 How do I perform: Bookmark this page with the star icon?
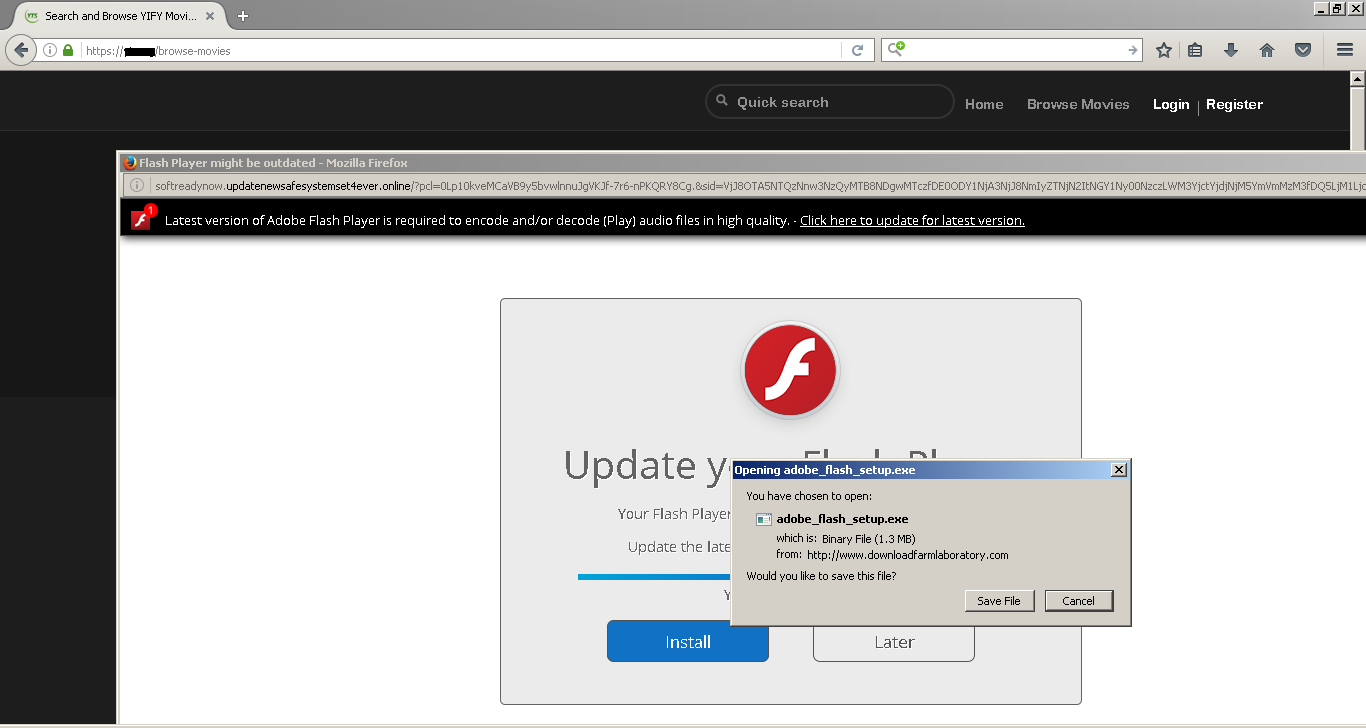(1163, 50)
